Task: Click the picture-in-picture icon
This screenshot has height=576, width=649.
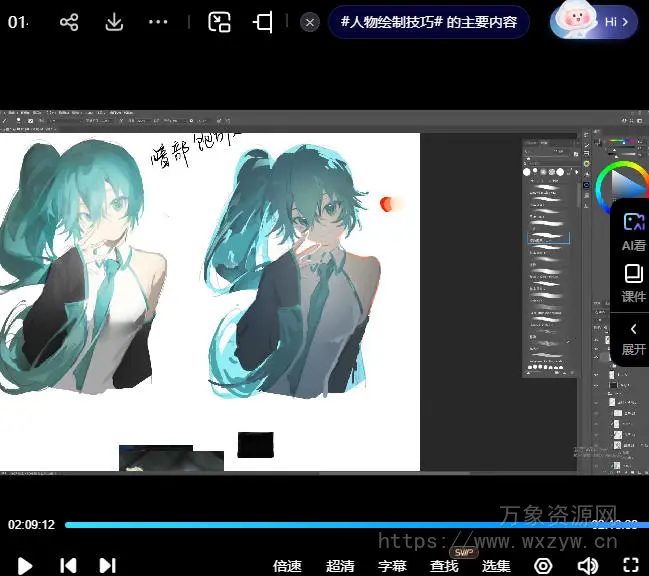Action: (x=219, y=22)
